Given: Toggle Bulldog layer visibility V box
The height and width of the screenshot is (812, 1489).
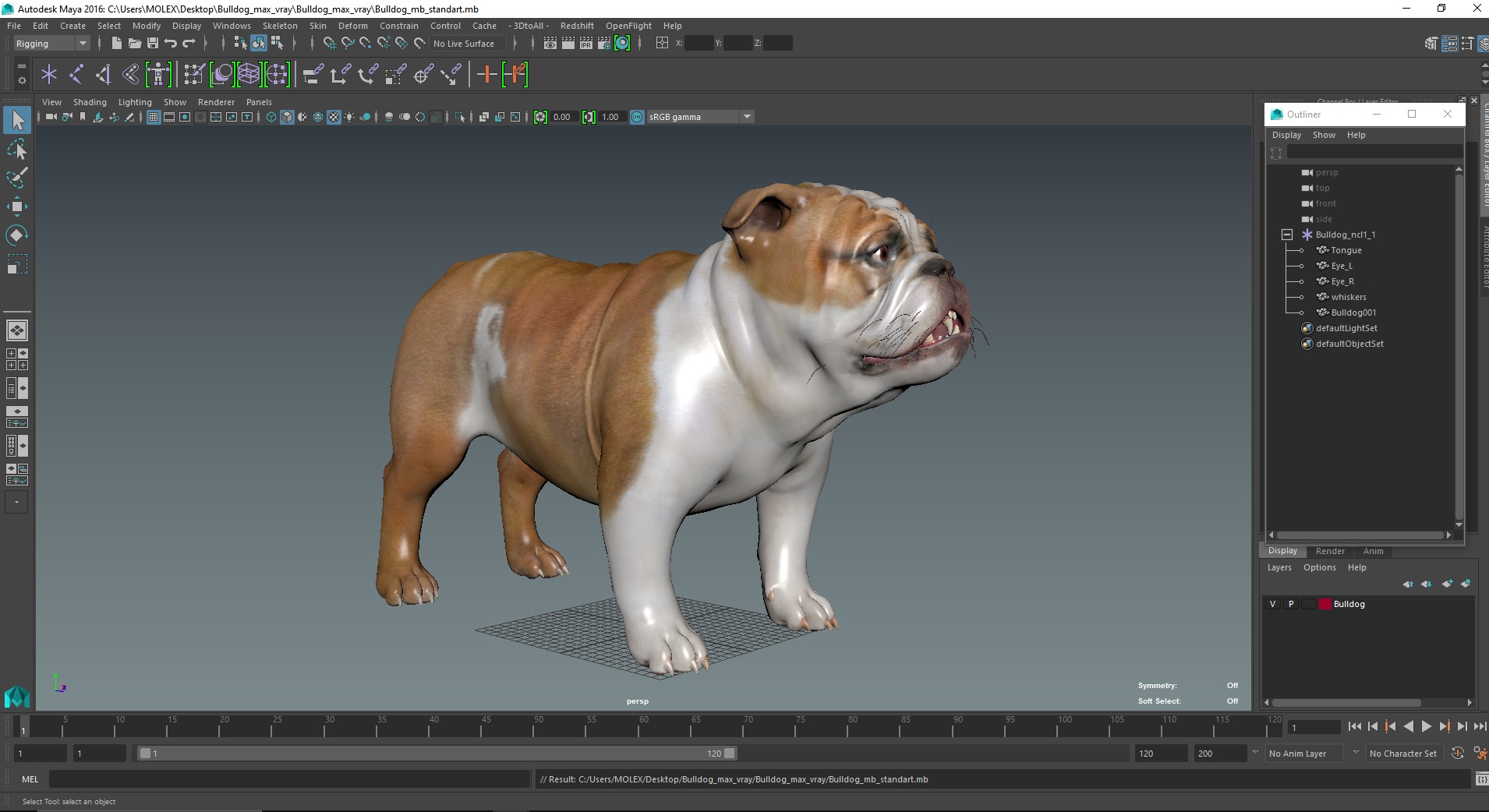Looking at the screenshot, I should 1273,604.
